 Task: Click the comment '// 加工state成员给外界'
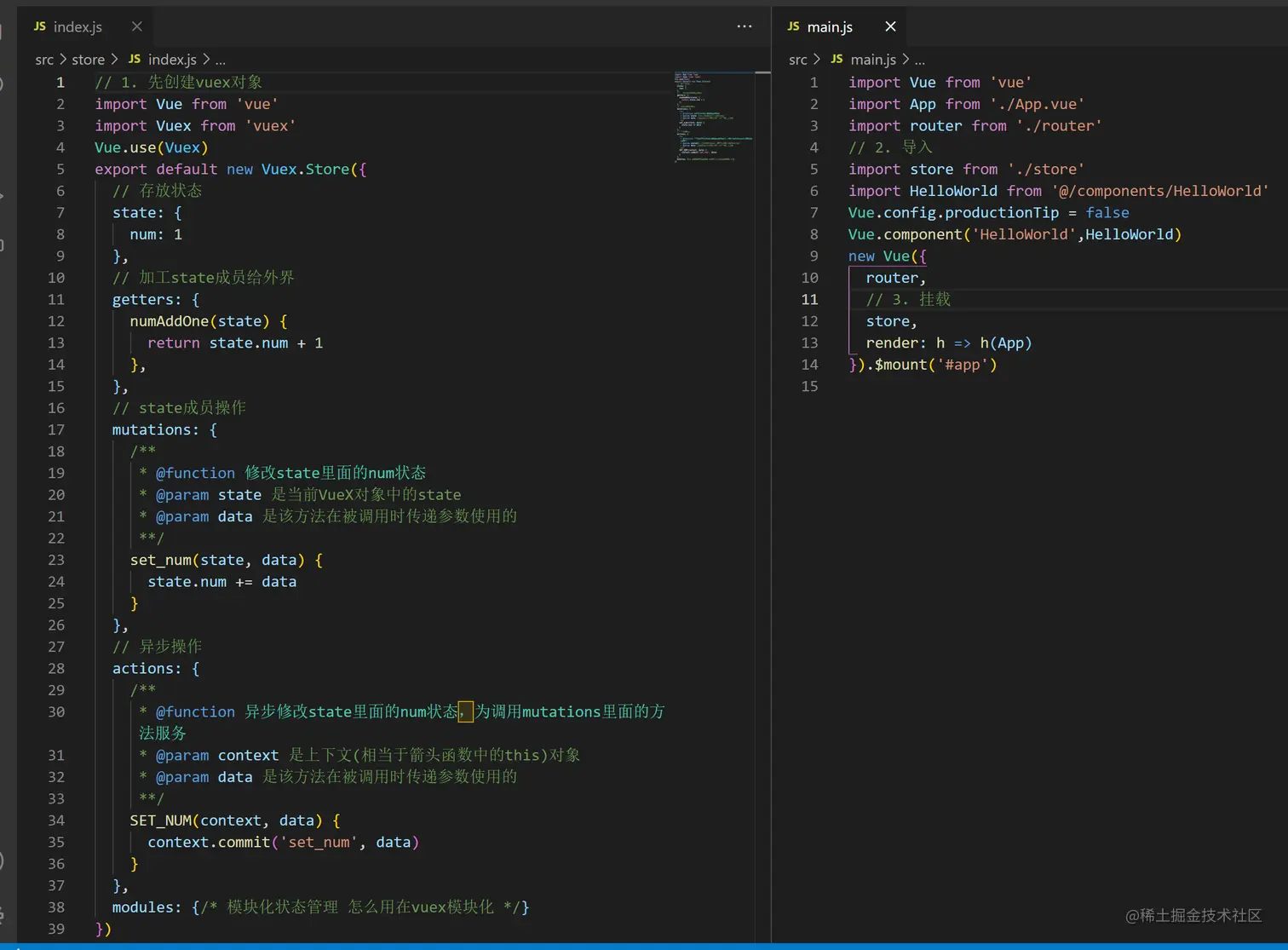(x=204, y=278)
